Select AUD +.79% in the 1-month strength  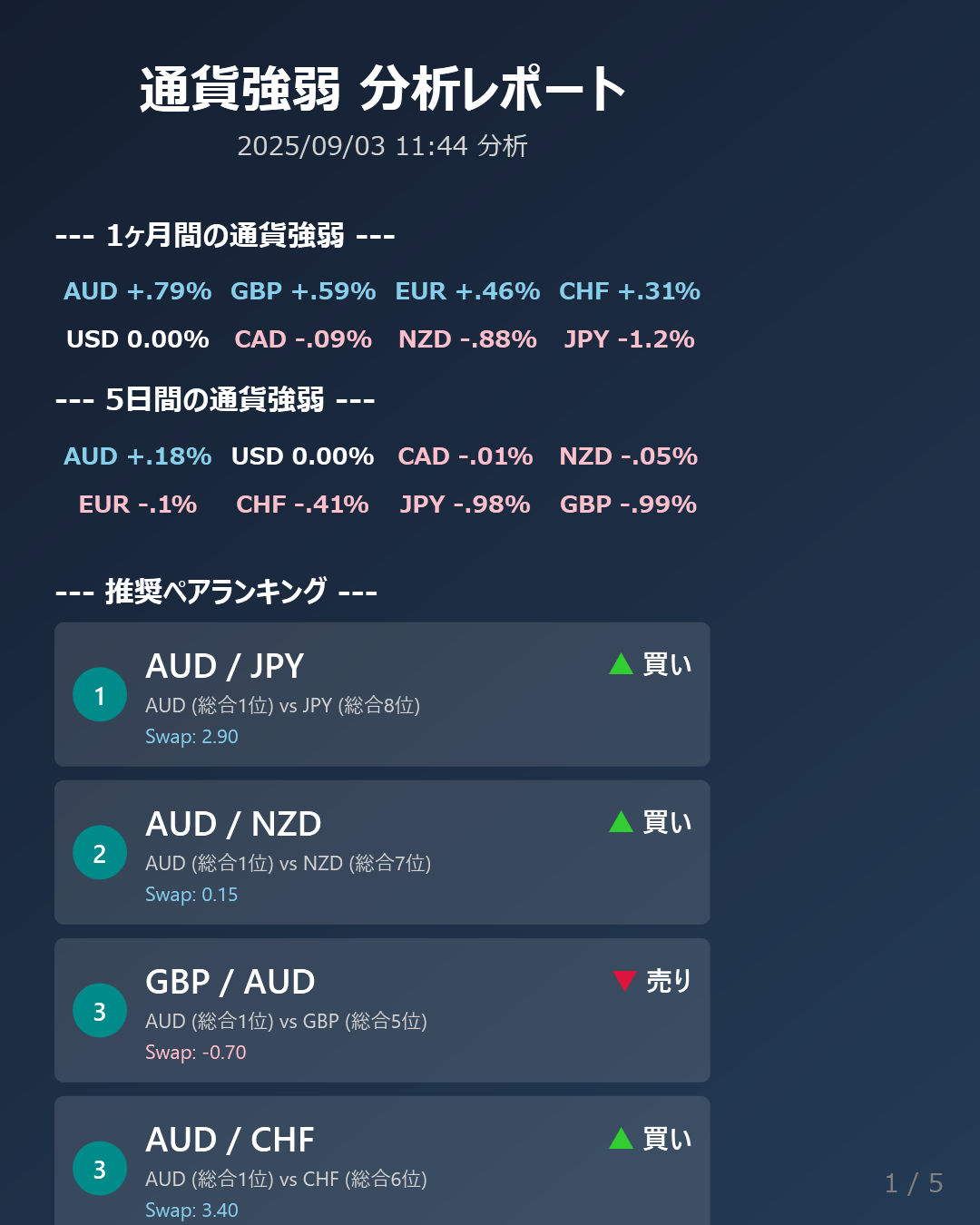tap(138, 291)
